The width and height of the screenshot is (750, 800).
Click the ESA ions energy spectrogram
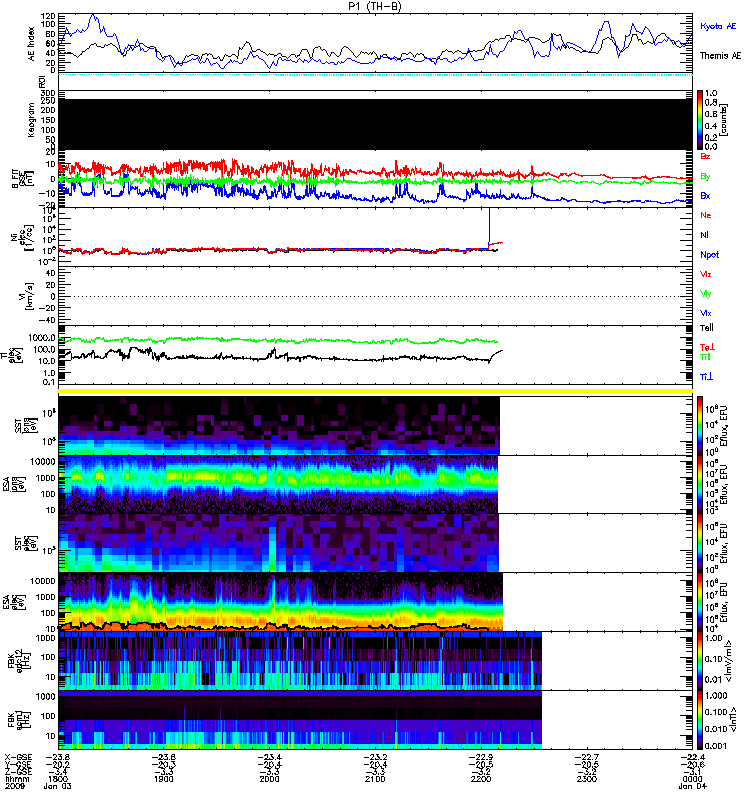(278, 484)
